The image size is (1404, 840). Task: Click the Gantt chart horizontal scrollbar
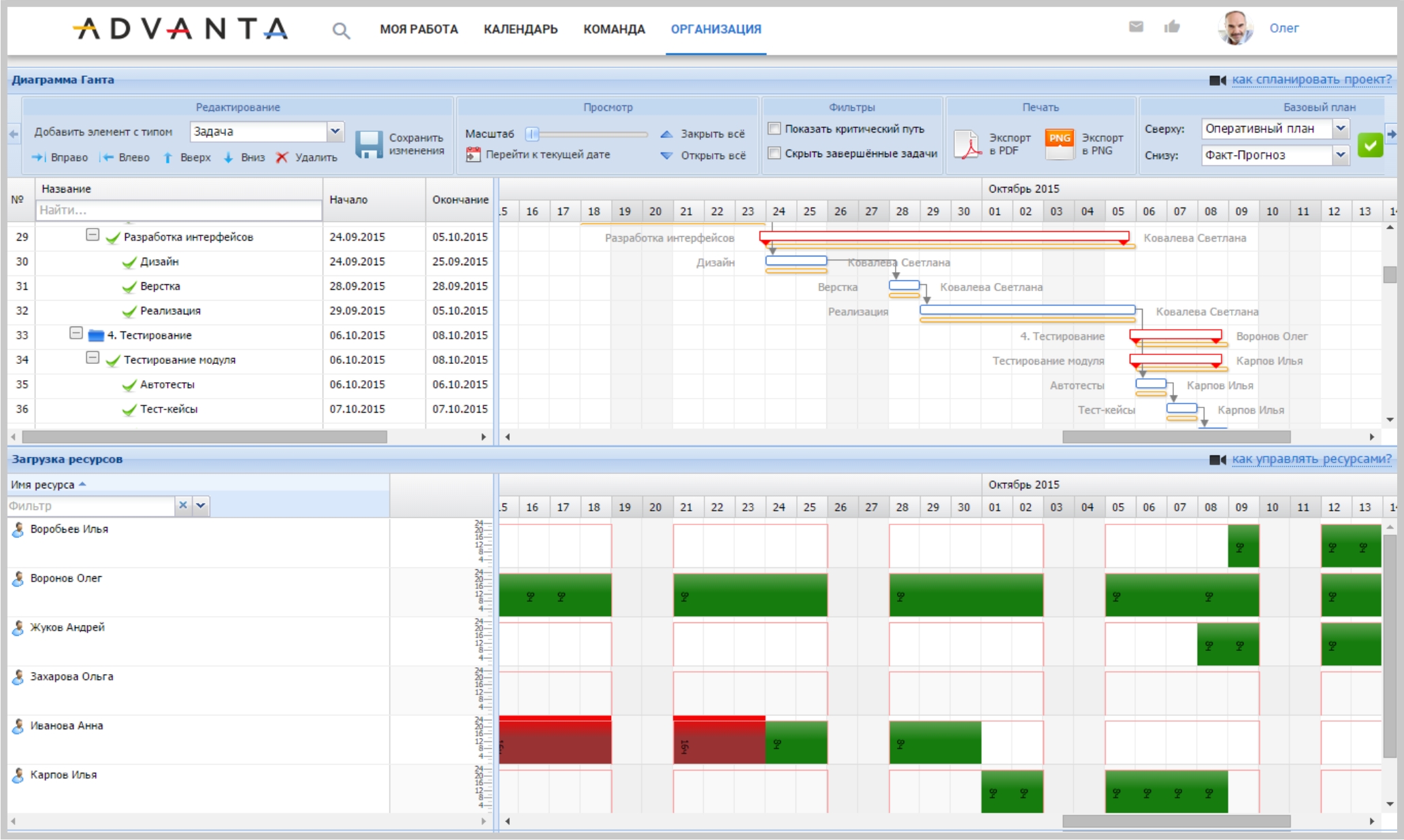(1176, 437)
